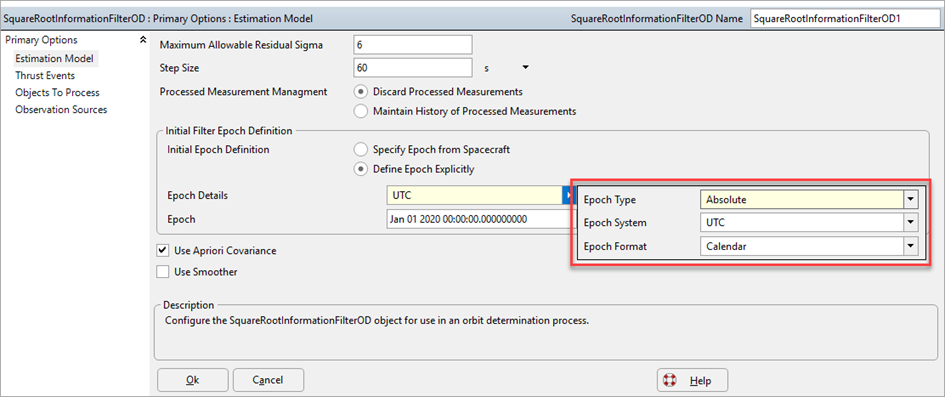This screenshot has width=945, height=397.
Task: Edit the Step Size value field
Action: (x=412, y=67)
